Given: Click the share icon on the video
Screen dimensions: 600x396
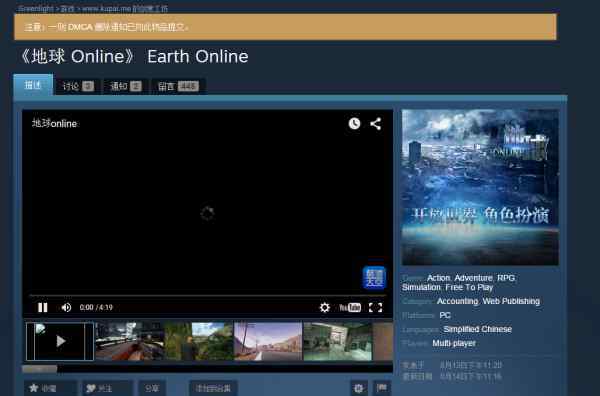Looking at the screenshot, I should 375,123.
